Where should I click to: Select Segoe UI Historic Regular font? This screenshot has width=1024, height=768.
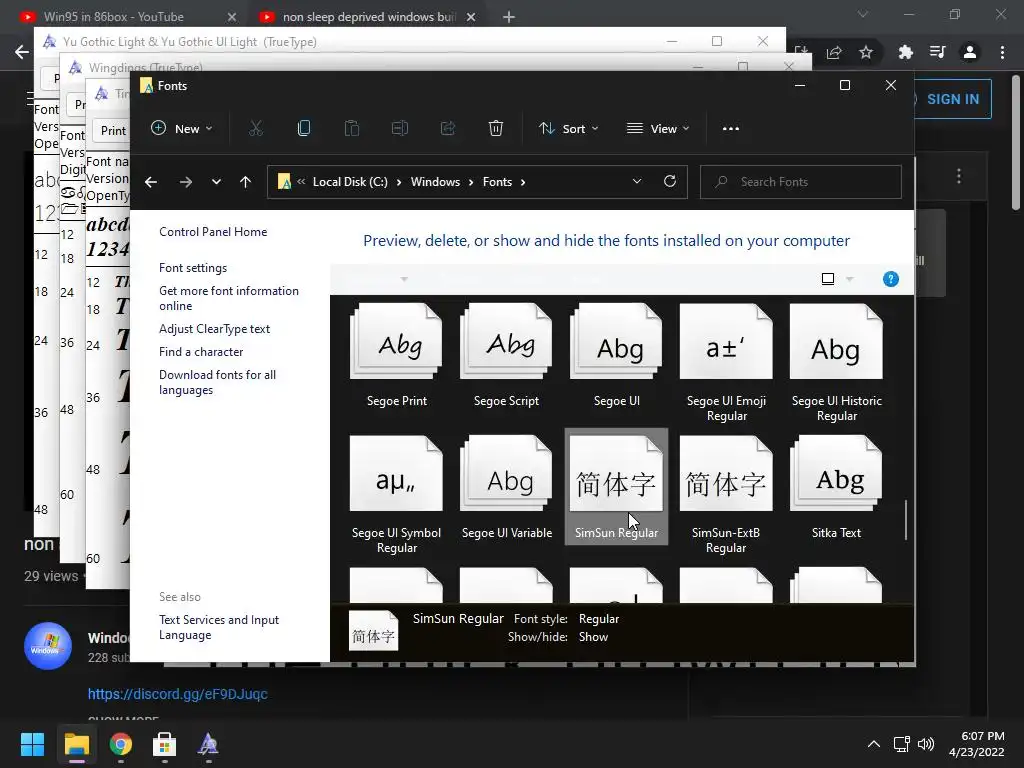[837, 363]
